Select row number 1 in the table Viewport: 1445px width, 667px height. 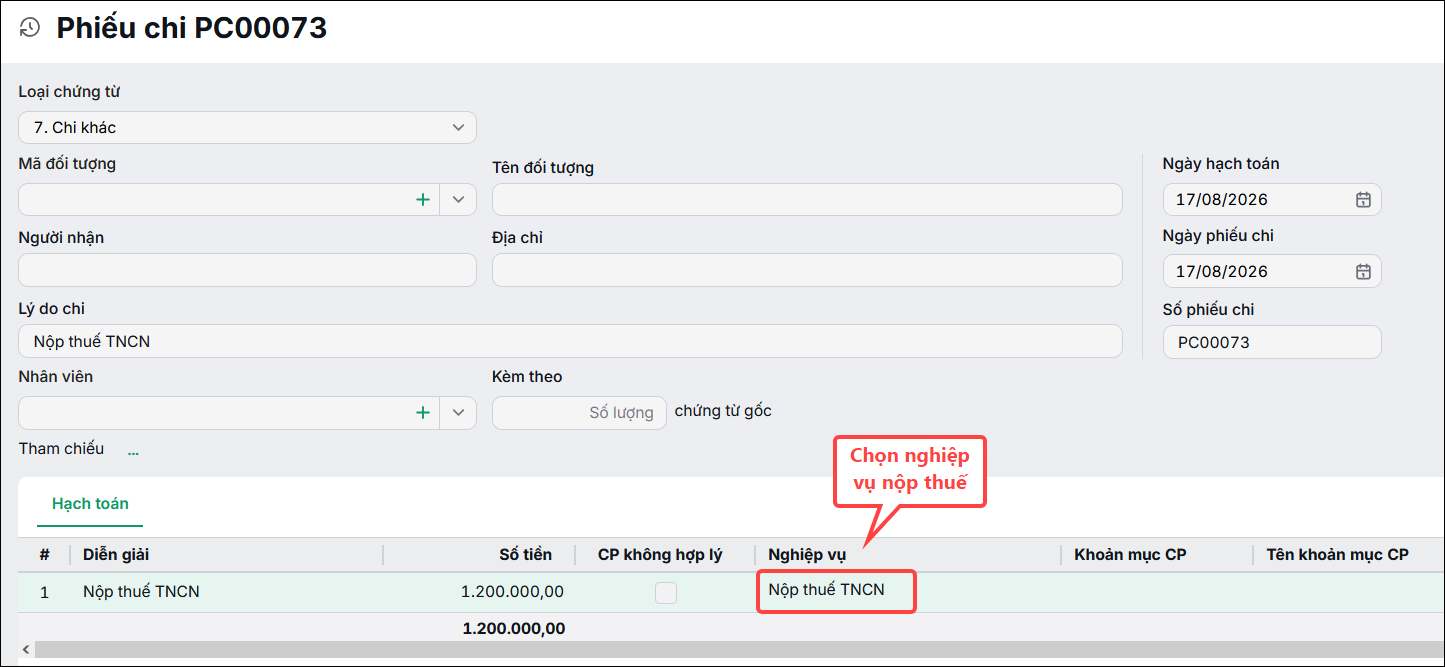tap(44, 592)
